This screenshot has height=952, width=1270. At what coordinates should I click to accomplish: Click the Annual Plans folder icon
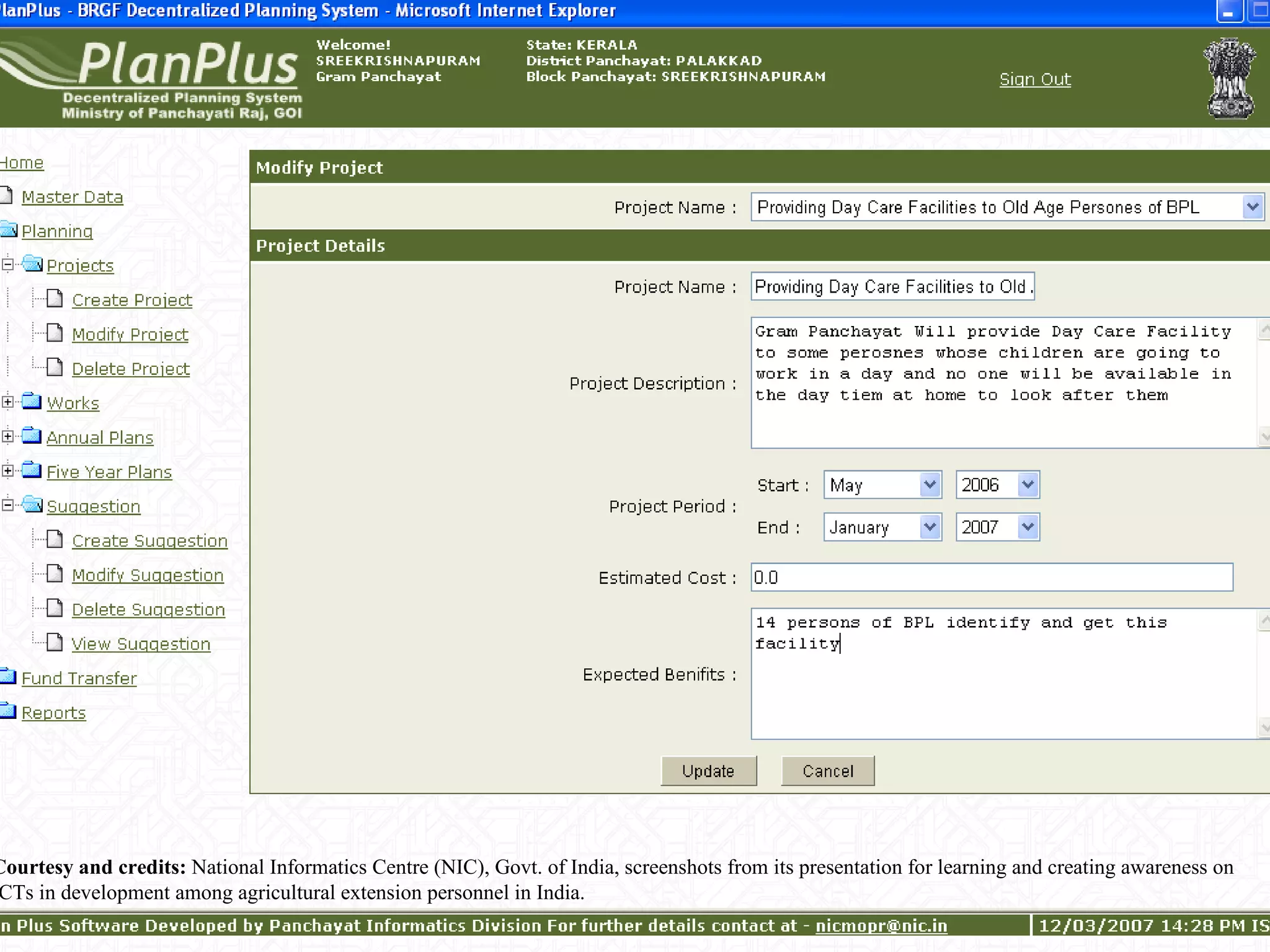[32, 436]
